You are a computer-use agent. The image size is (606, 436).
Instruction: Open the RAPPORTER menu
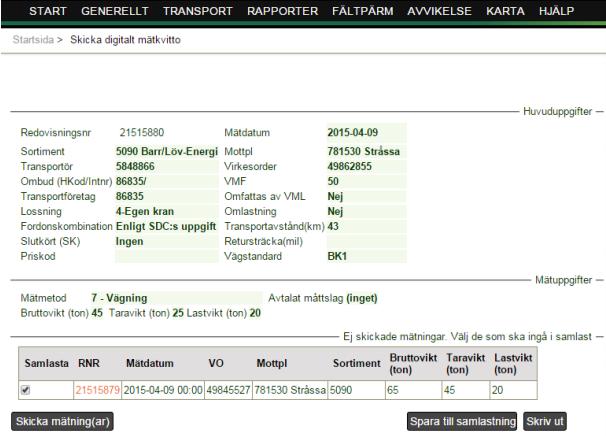[x=283, y=11]
